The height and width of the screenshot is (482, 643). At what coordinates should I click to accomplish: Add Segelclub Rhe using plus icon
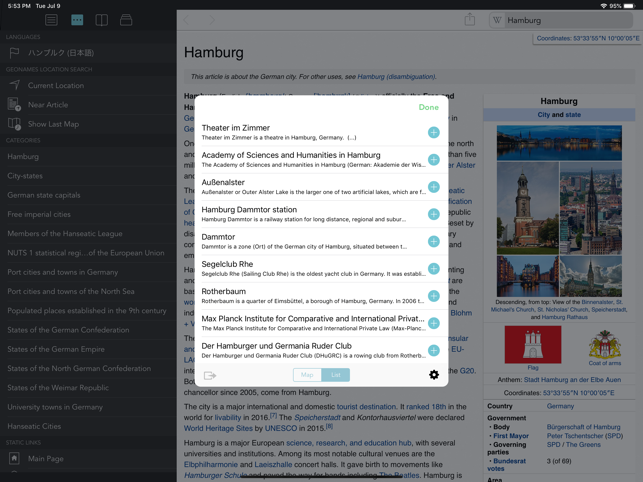pyautogui.click(x=433, y=269)
